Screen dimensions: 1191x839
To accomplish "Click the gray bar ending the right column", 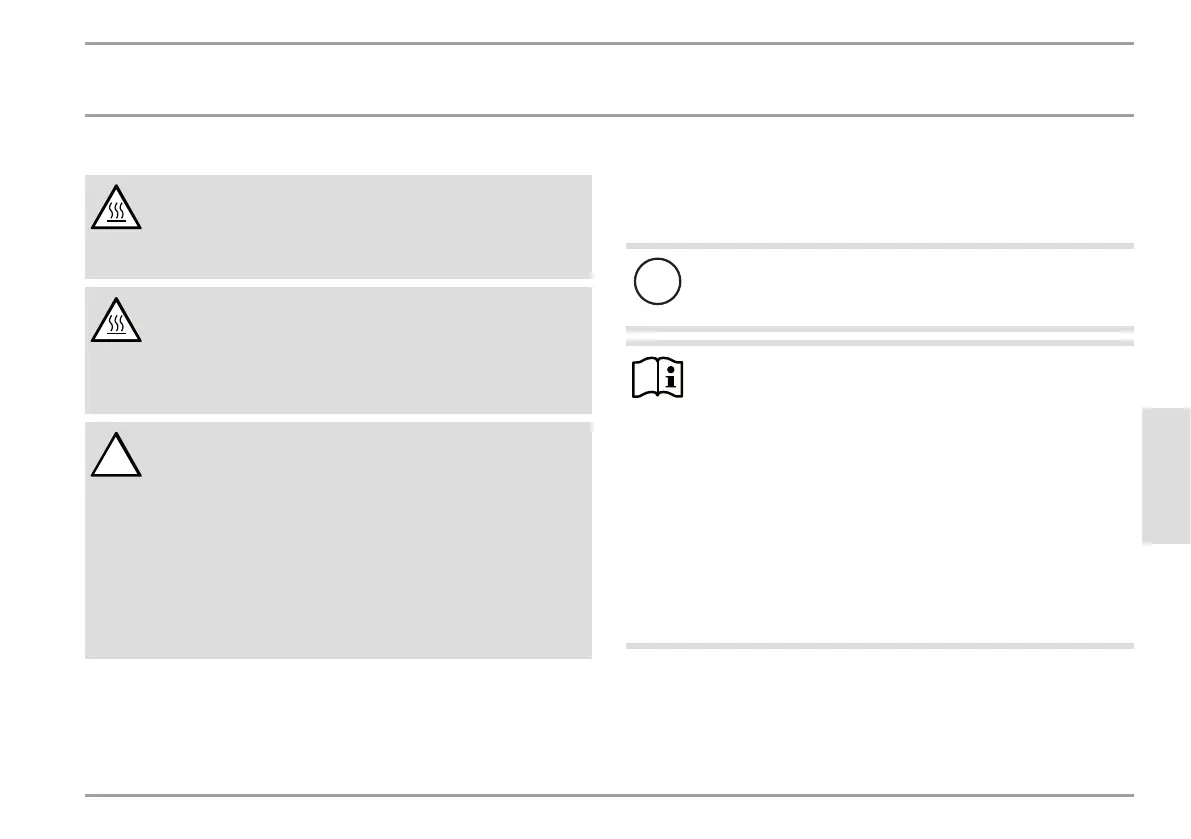I will 880,646.
